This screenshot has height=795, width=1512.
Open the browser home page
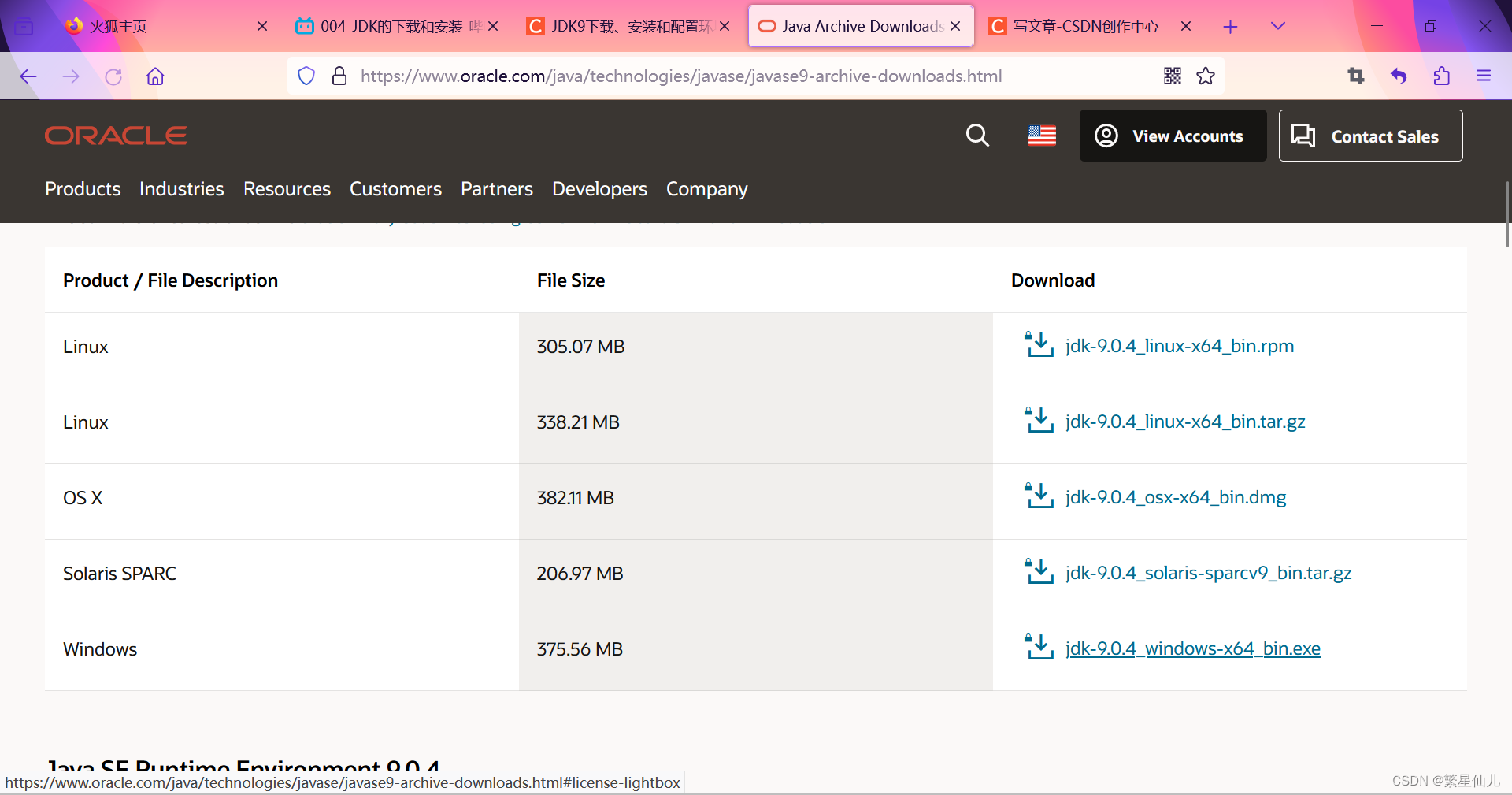click(x=155, y=76)
